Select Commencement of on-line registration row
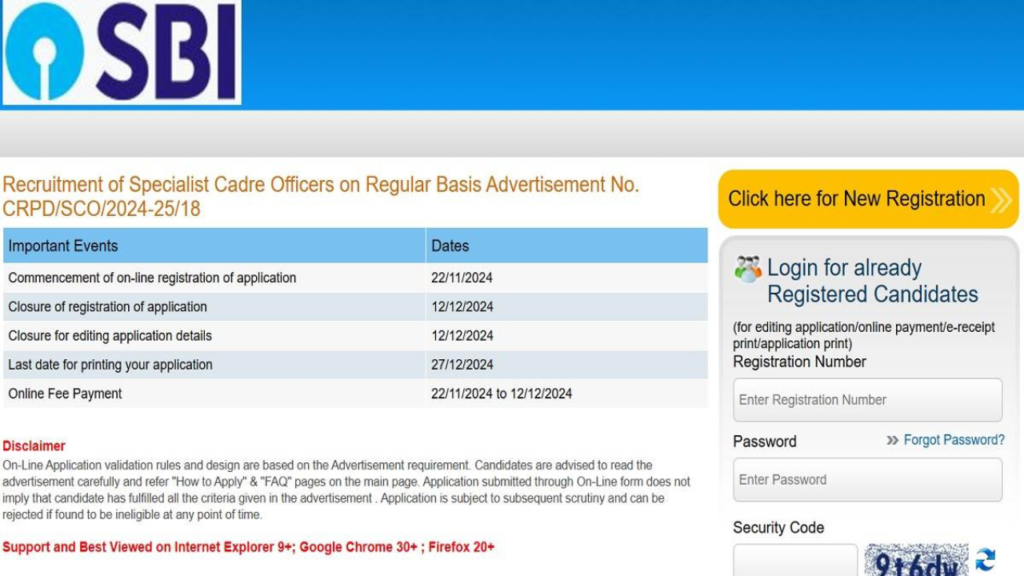 [x=355, y=278]
